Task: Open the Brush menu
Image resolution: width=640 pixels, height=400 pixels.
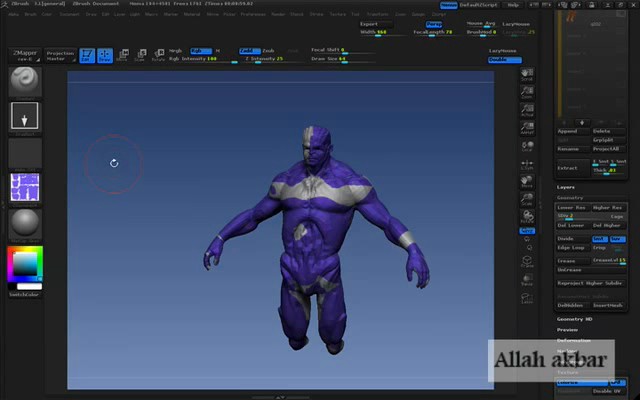Action: pos(31,14)
